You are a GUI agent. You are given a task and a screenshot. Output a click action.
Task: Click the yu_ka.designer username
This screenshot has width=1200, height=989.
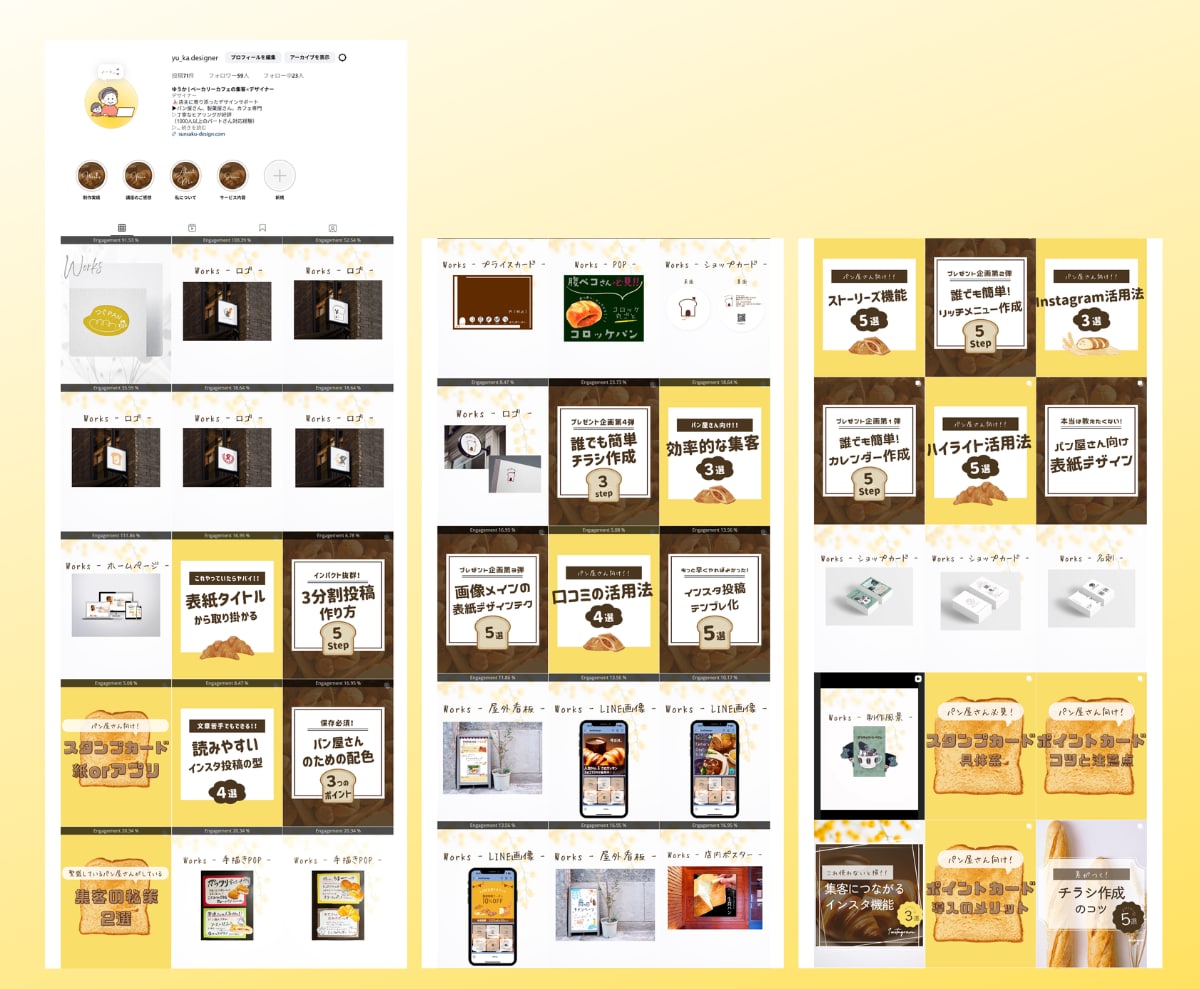click(x=195, y=58)
